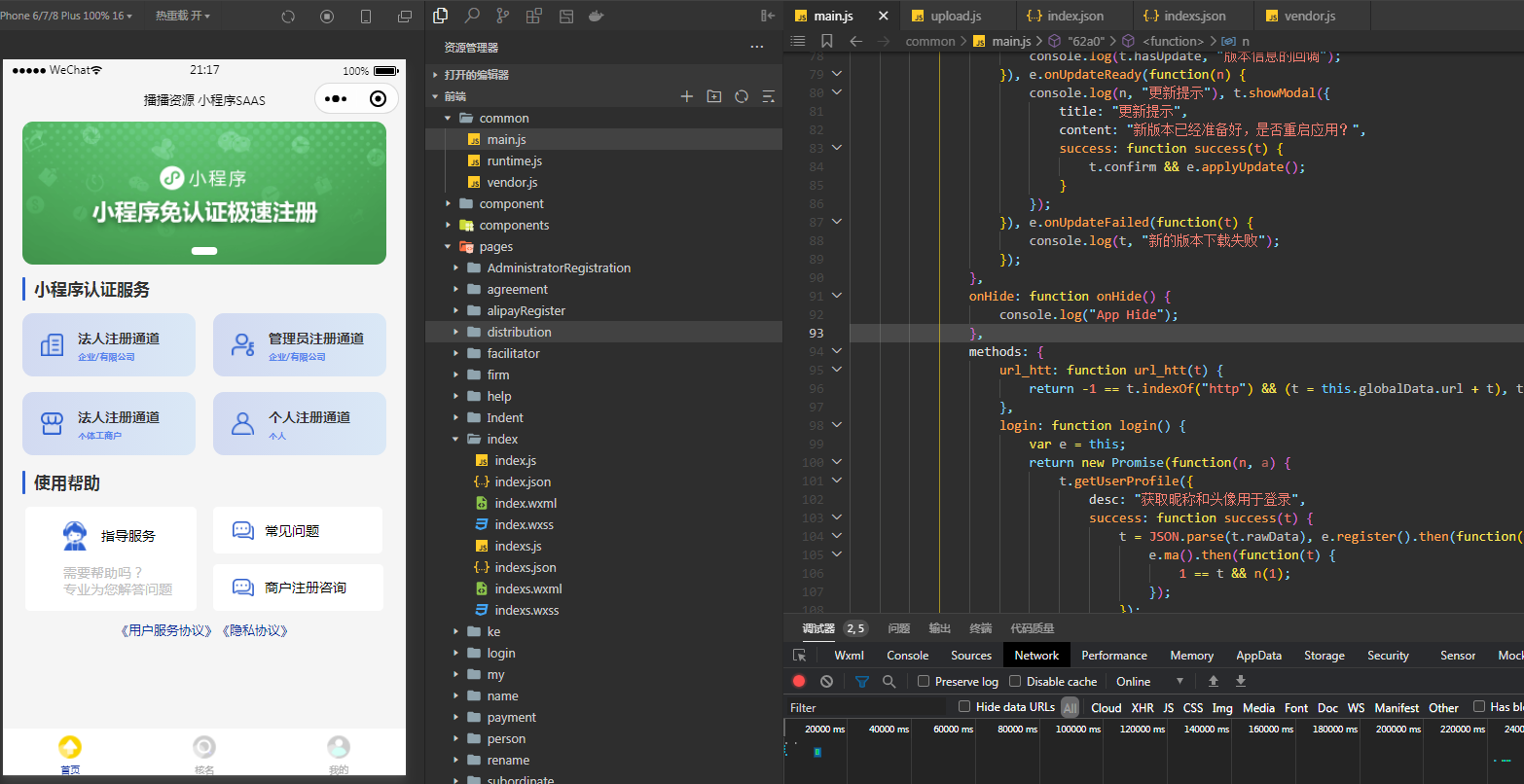
Task: Click the red record network log button
Action: 799,681
